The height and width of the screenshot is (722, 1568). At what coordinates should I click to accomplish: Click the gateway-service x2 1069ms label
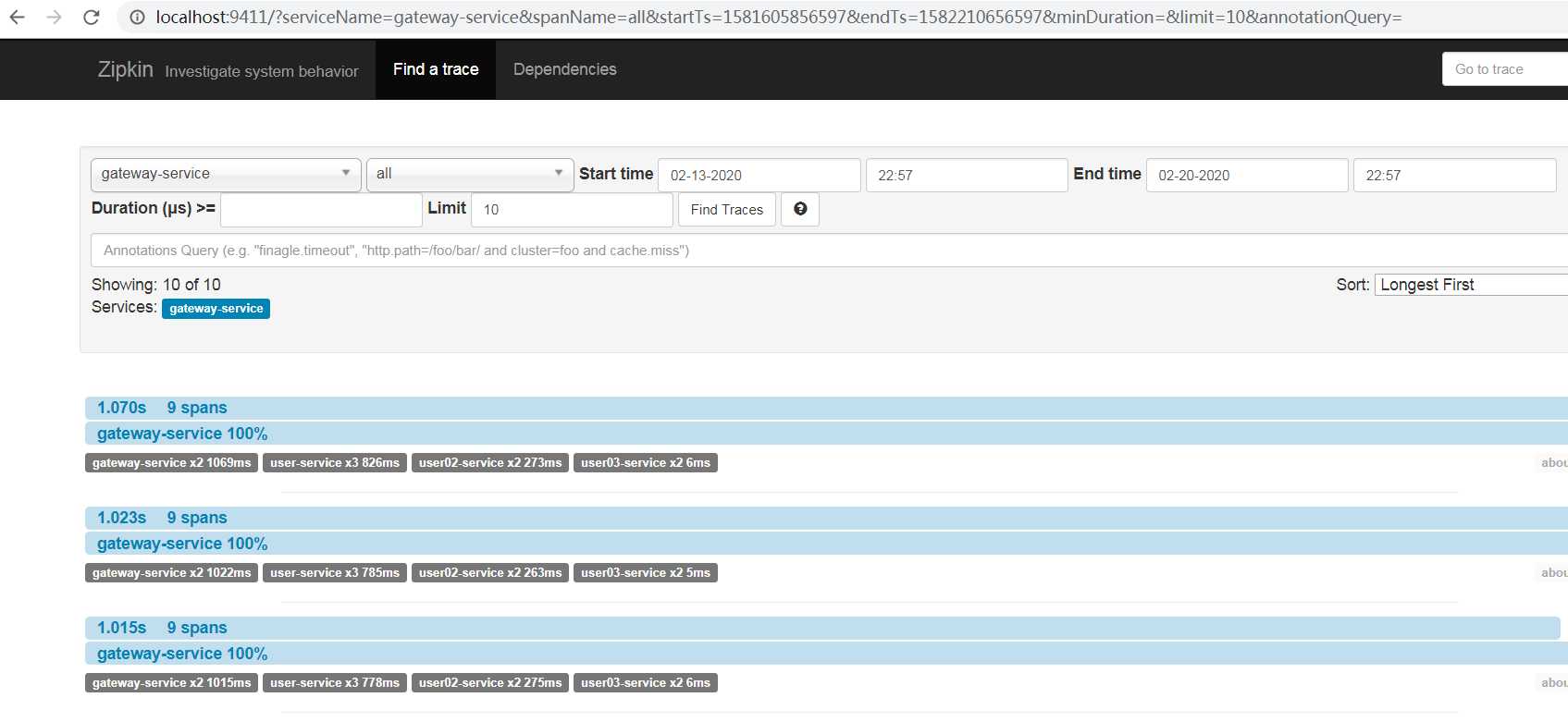point(171,463)
